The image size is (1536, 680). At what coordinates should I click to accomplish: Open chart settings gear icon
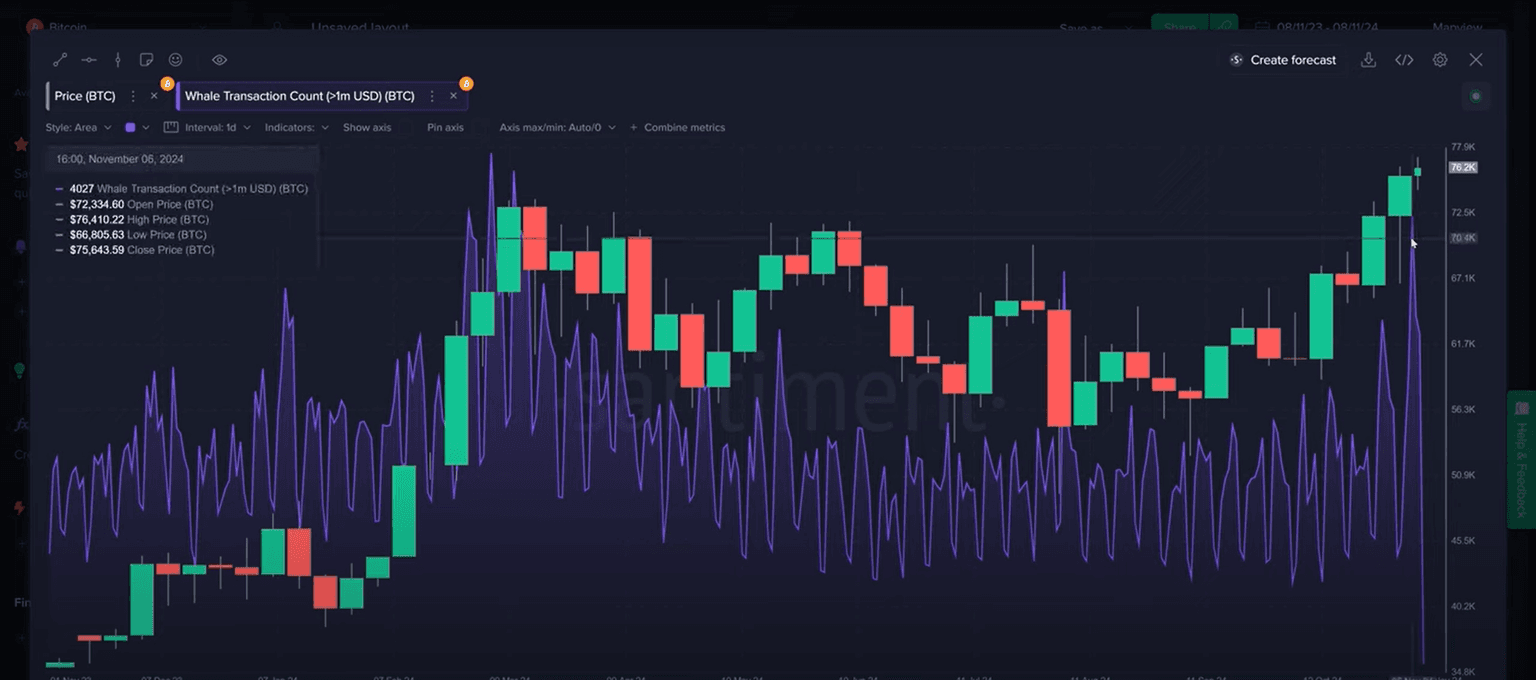pos(1440,60)
